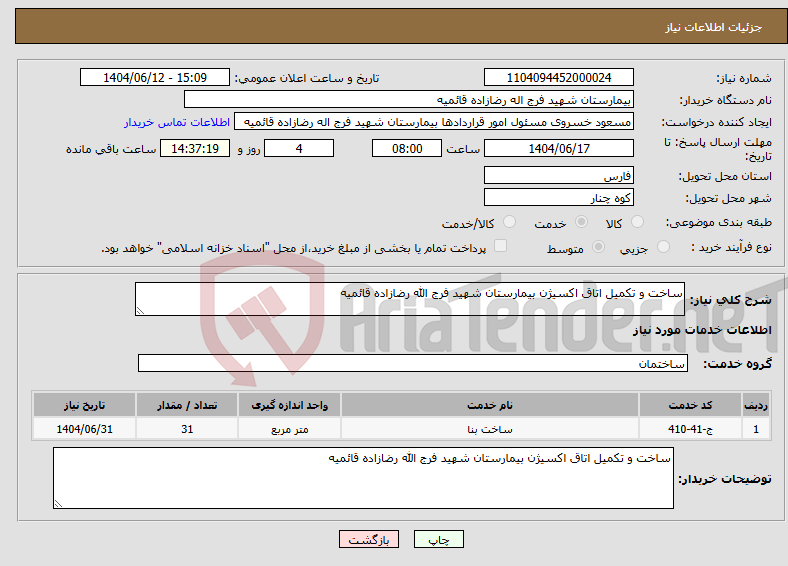Click the واحد اندازه گیری column header
The width and height of the screenshot is (788, 566).
(289, 405)
